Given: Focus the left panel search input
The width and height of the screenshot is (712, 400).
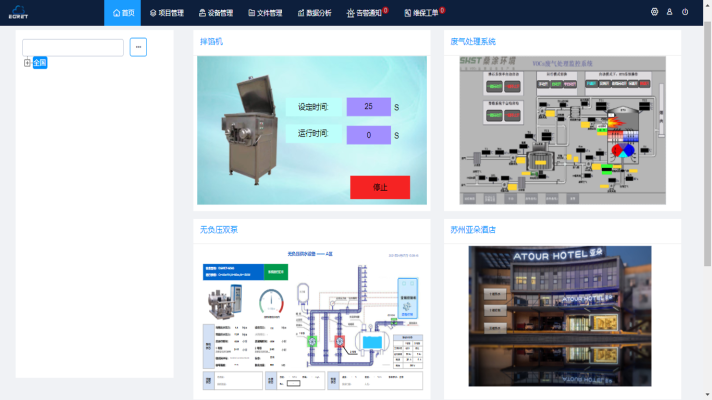Looking at the screenshot, I should (x=73, y=47).
